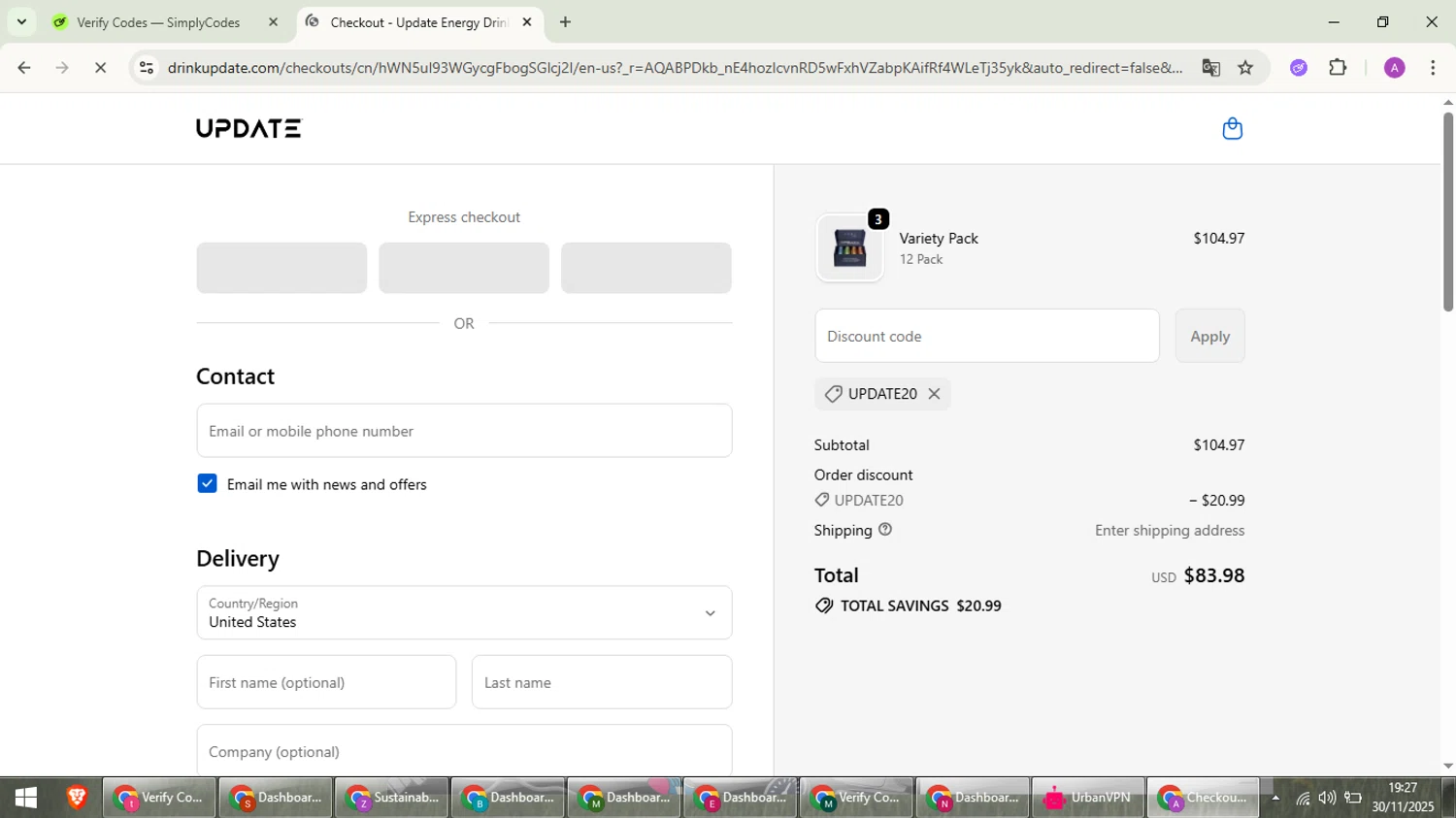The height and width of the screenshot is (818, 1456).
Task: Stop the page from loading
Action: pos(100,68)
